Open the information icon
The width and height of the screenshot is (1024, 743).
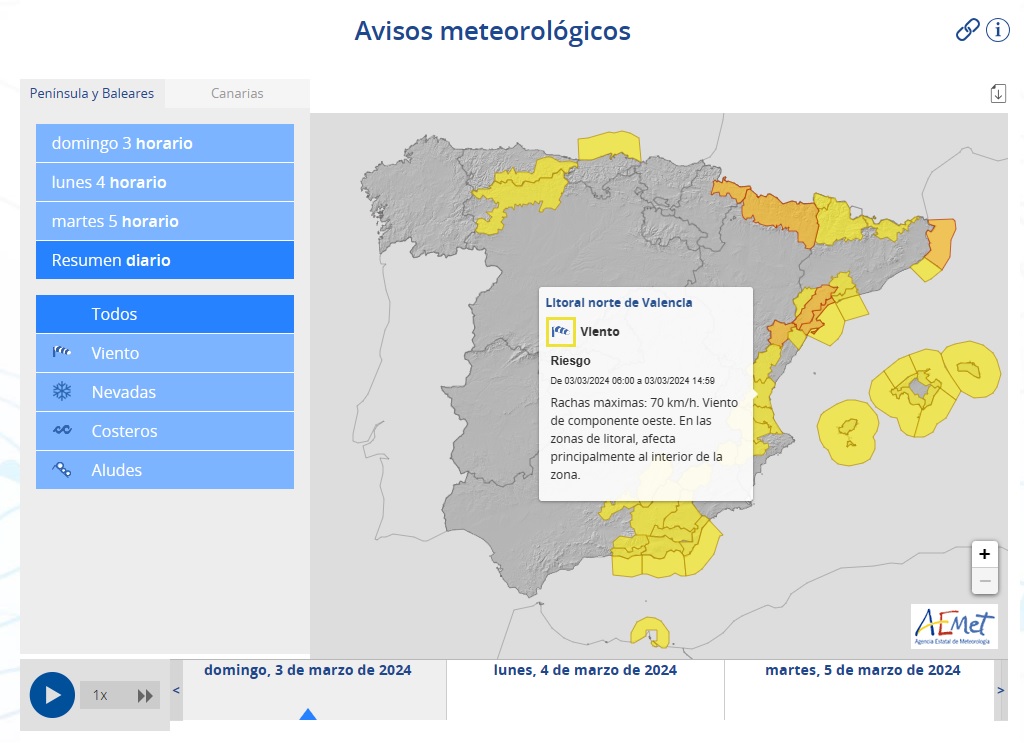tap(998, 30)
